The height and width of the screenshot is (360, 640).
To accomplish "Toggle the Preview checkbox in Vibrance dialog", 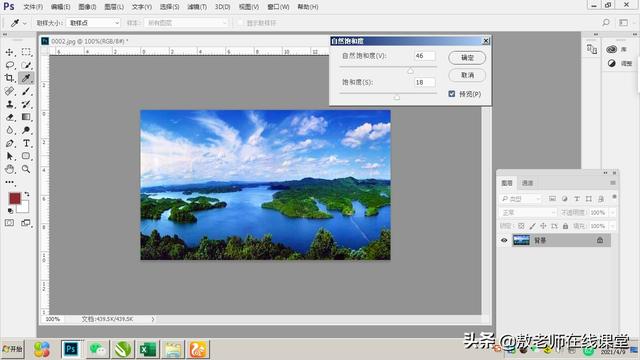I will pyautogui.click(x=451, y=94).
